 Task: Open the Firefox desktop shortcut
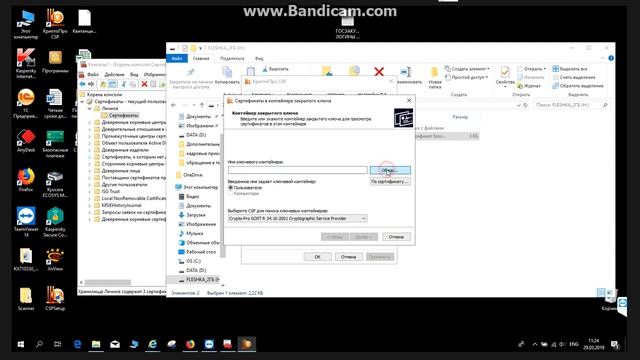26,180
